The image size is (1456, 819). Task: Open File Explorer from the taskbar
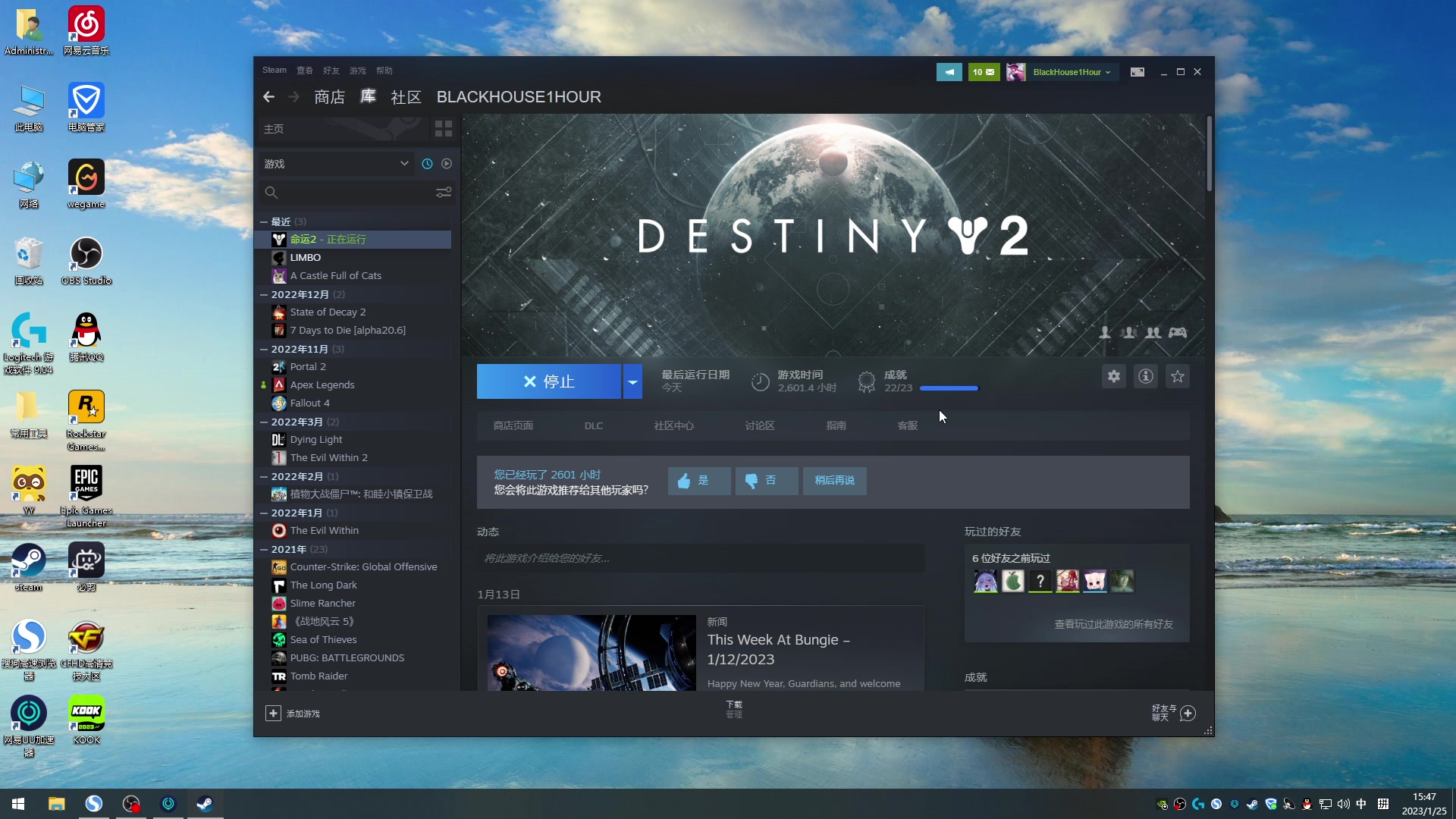tap(57, 804)
